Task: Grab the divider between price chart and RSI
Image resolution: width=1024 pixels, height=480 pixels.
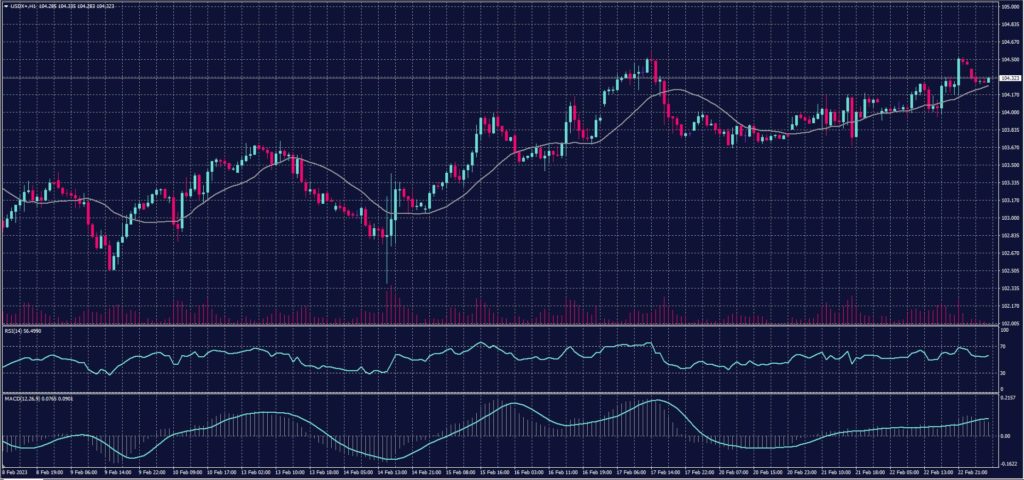Action: click(x=500, y=325)
